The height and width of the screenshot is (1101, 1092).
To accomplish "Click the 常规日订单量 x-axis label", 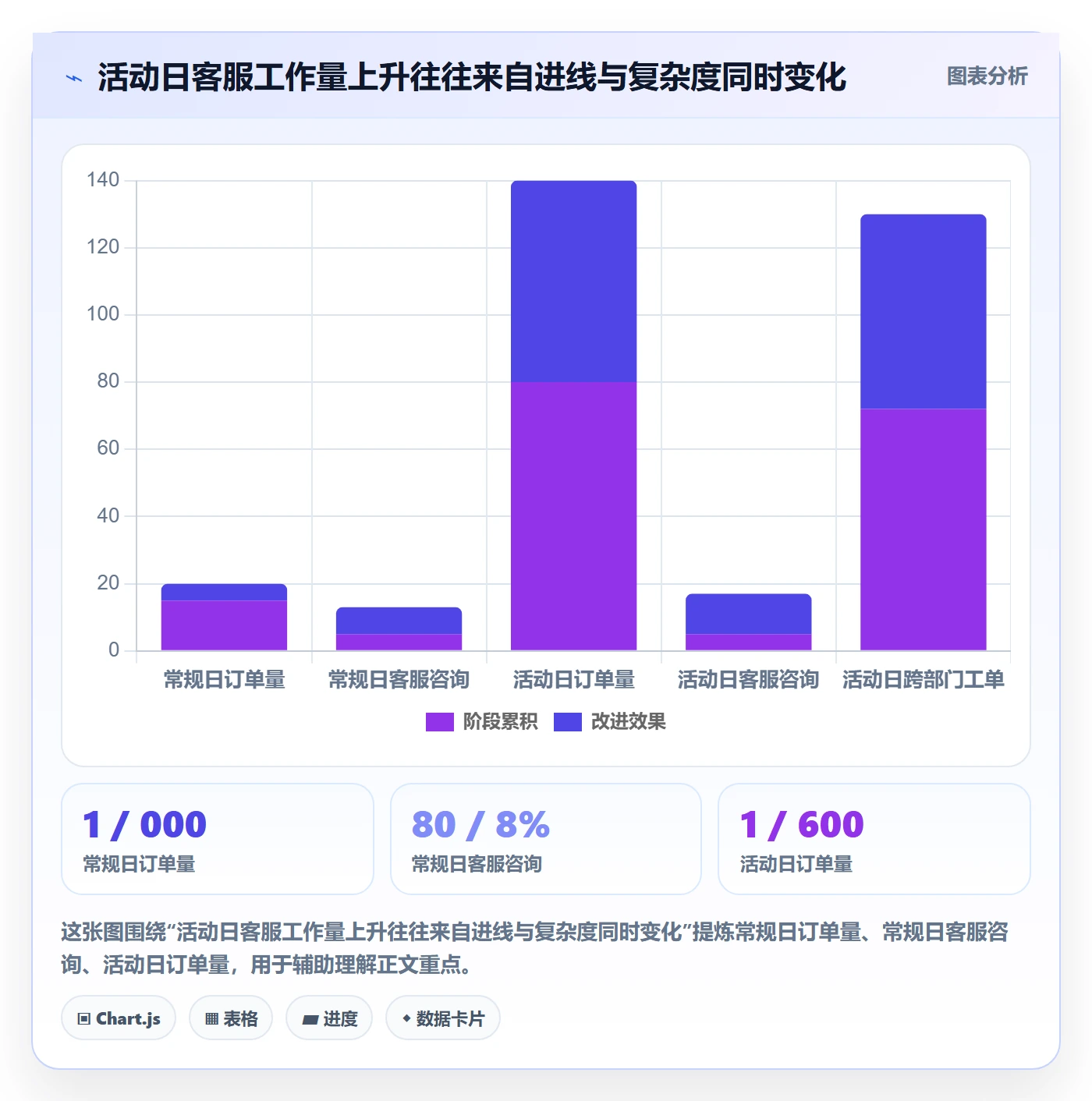I will pyautogui.click(x=225, y=680).
